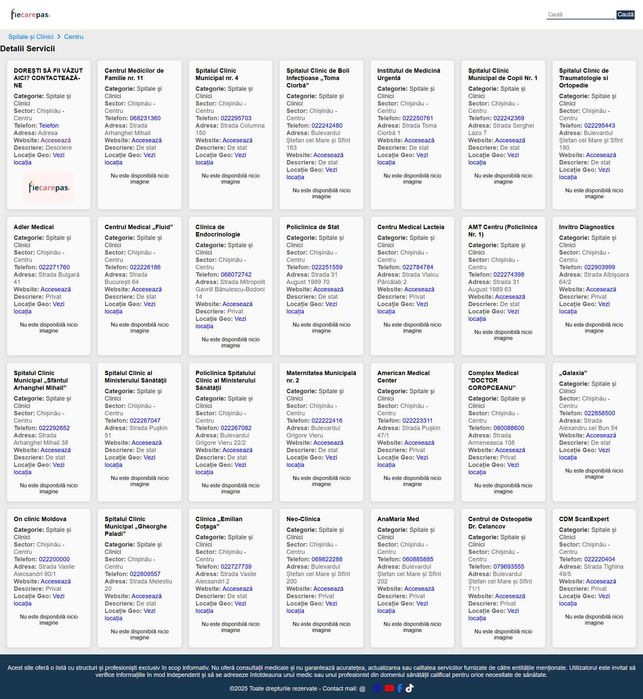Select the no-image text under Adler Medical
The image size is (643, 699).
(x=49, y=328)
